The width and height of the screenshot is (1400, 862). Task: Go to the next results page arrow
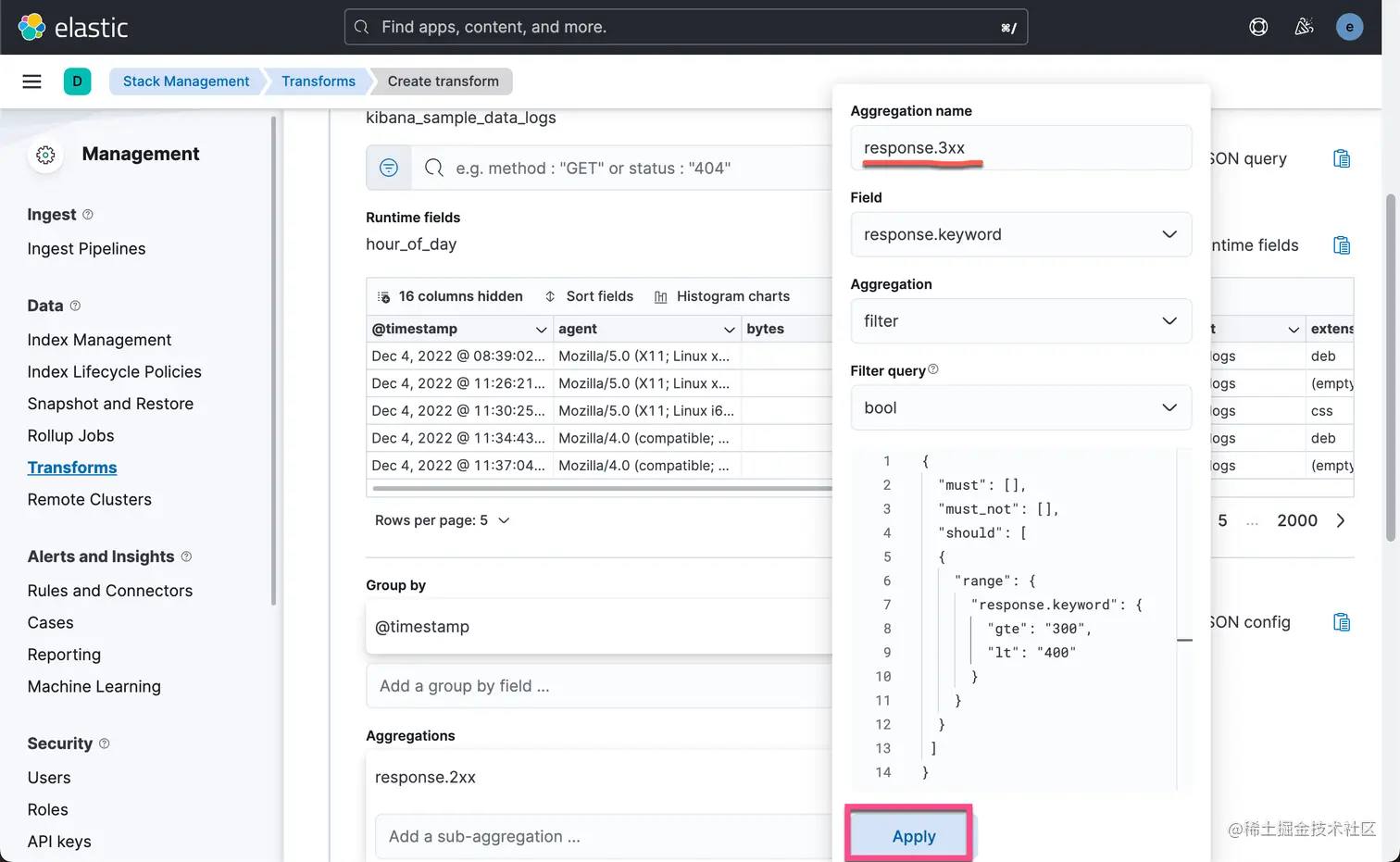pyautogui.click(x=1340, y=520)
